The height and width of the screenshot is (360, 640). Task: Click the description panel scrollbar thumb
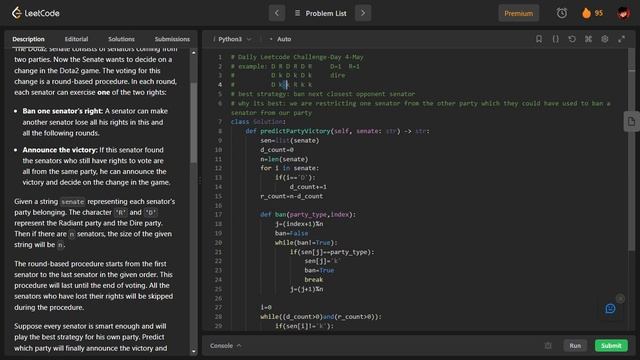pos(193,122)
